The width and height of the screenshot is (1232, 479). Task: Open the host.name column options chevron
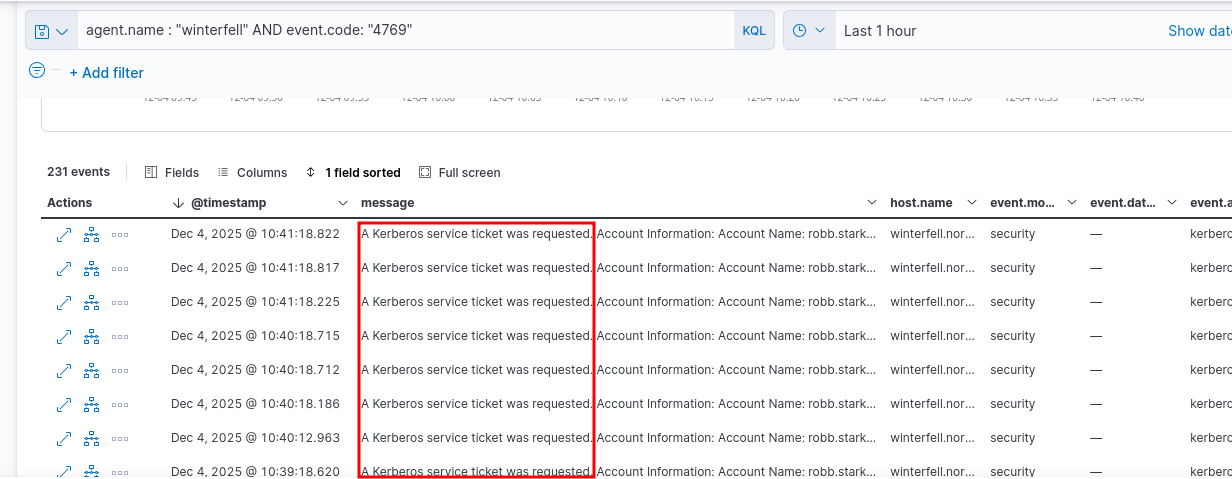[971, 203]
